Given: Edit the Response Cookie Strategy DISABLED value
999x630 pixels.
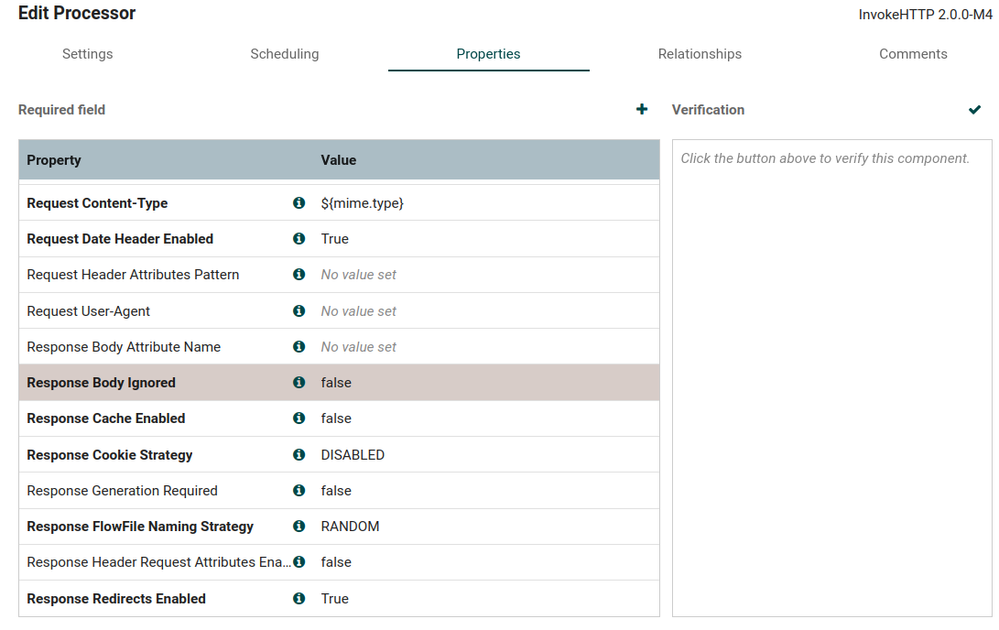Looking at the screenshot, I should coord(353,455).
